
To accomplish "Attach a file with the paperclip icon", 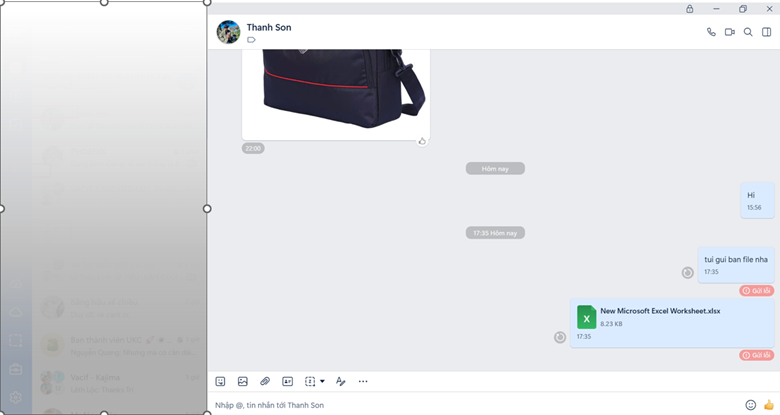I will (265, 381).
